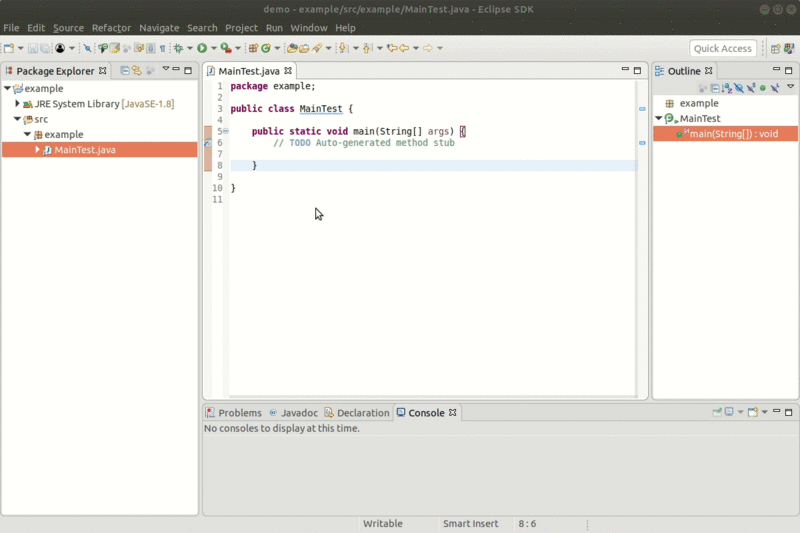Click the Display Selected Console icon
The height and width of the screenshot is (533, 800).
point(729,412)
